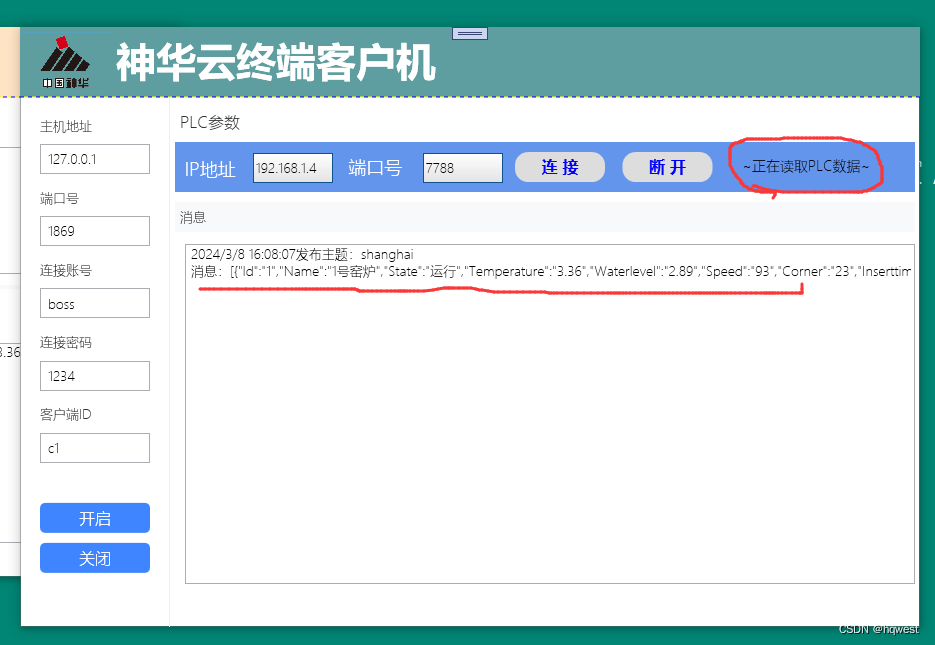Click the blue 关闭 button

95,558
